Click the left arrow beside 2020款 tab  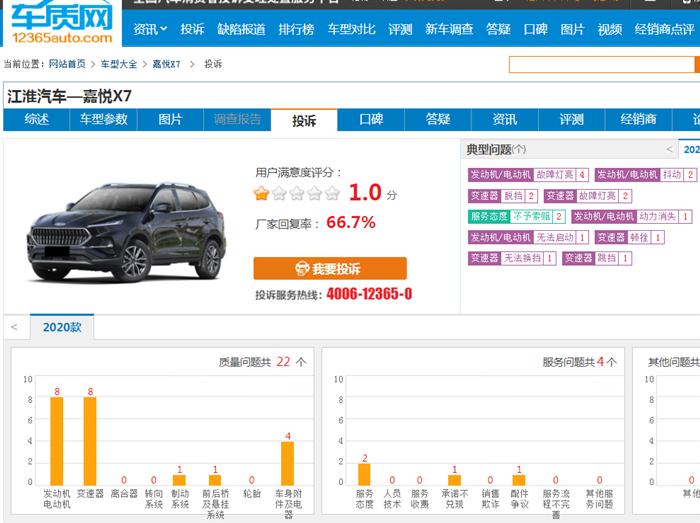point(14,327)
